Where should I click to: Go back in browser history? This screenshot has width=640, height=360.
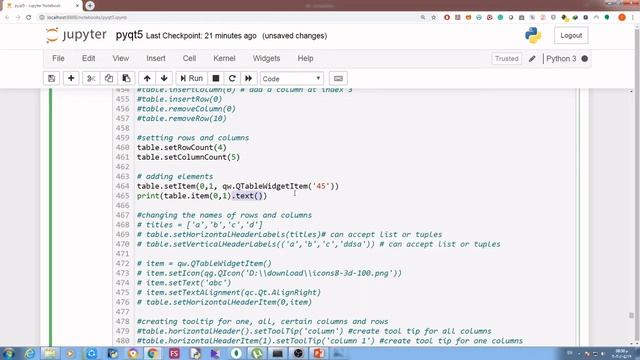(x=7, y=17)
